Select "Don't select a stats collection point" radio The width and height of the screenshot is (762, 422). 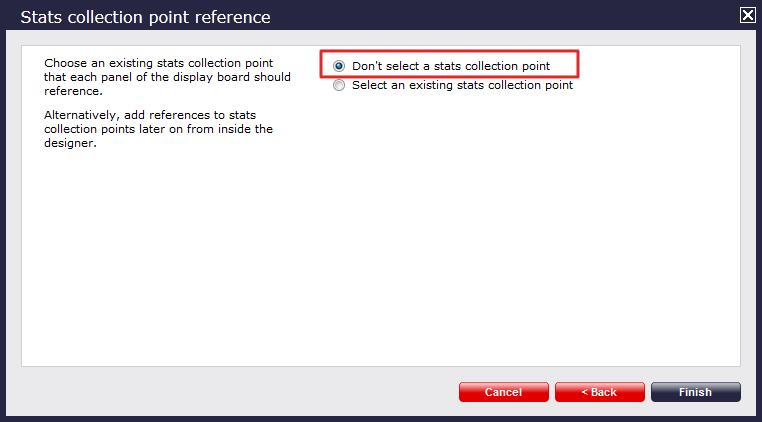(x=339, y=66)
